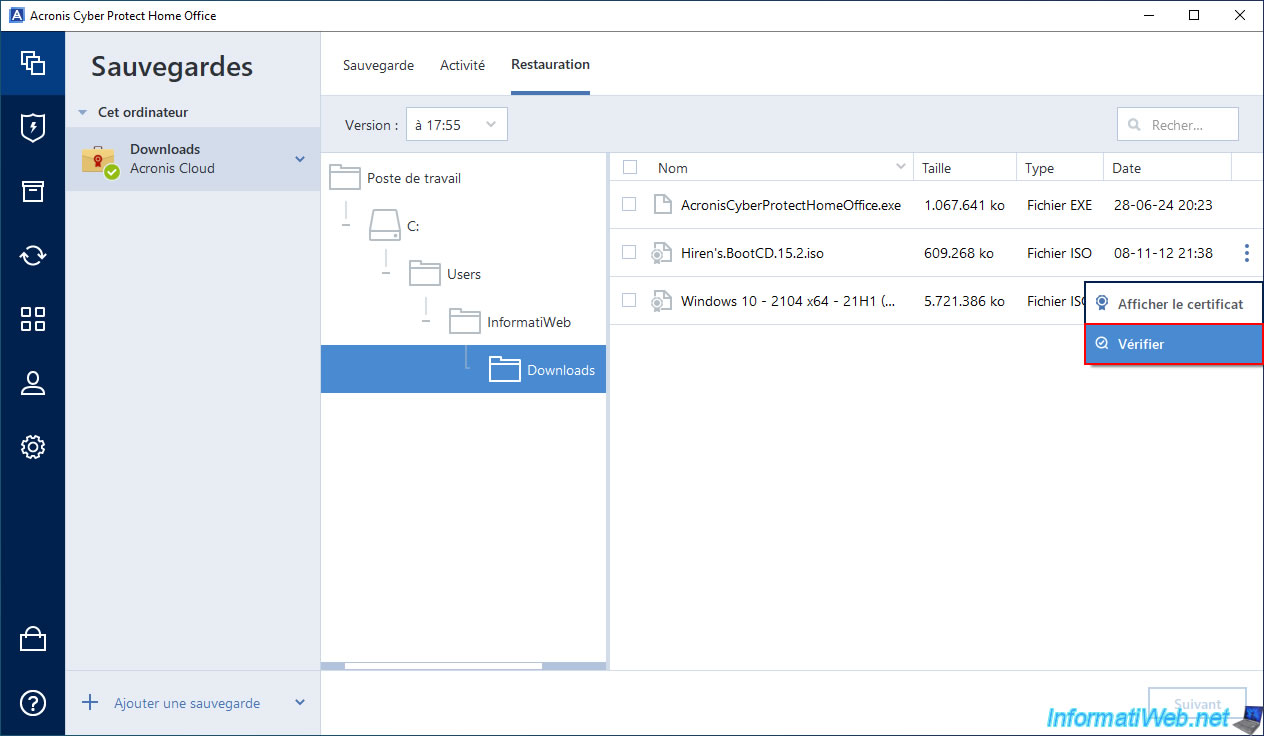Click the date 28-06-24 20:23

coord(1163,205)
